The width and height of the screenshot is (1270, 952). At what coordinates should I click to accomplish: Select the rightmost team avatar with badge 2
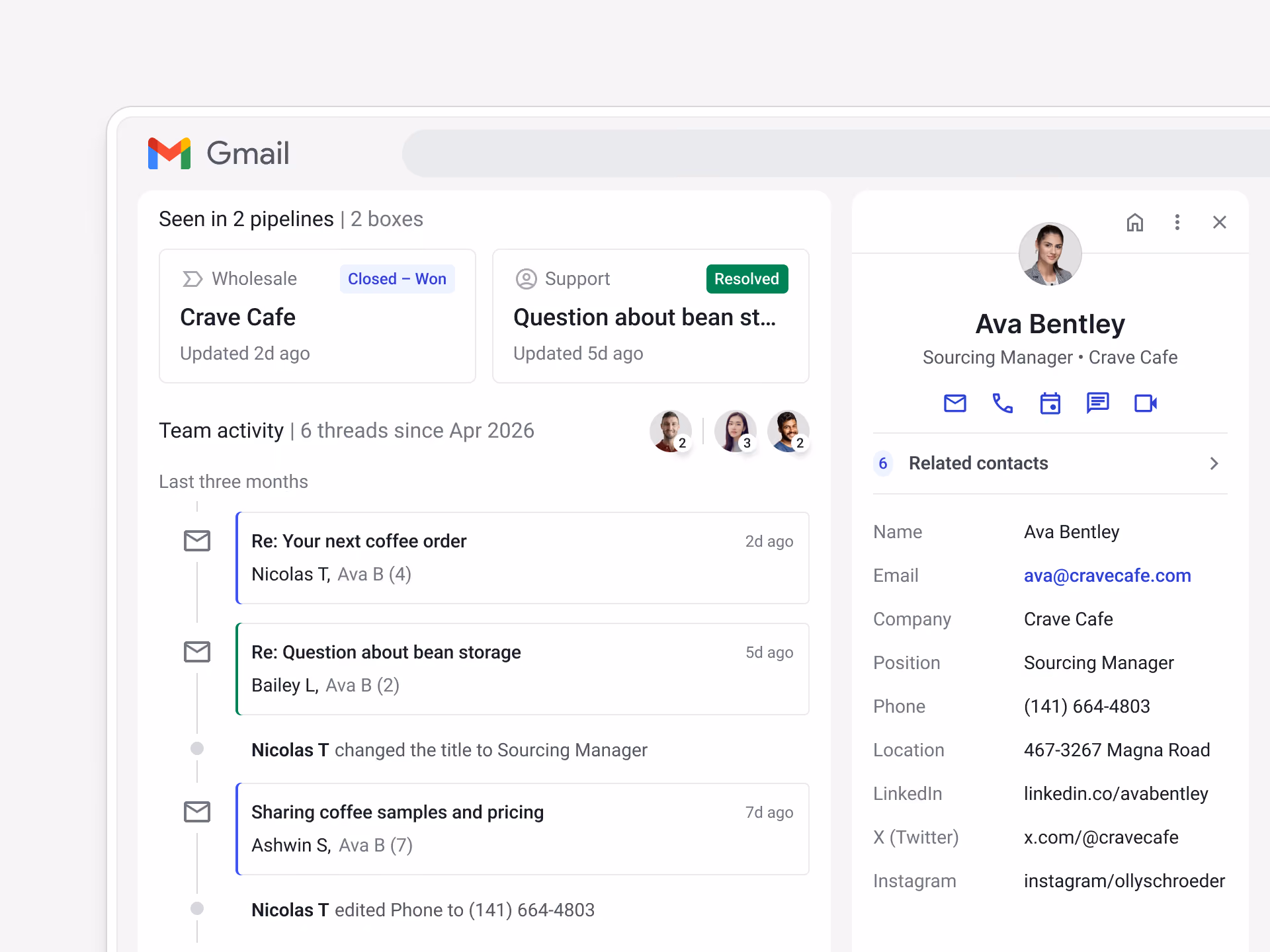(788, 431)
